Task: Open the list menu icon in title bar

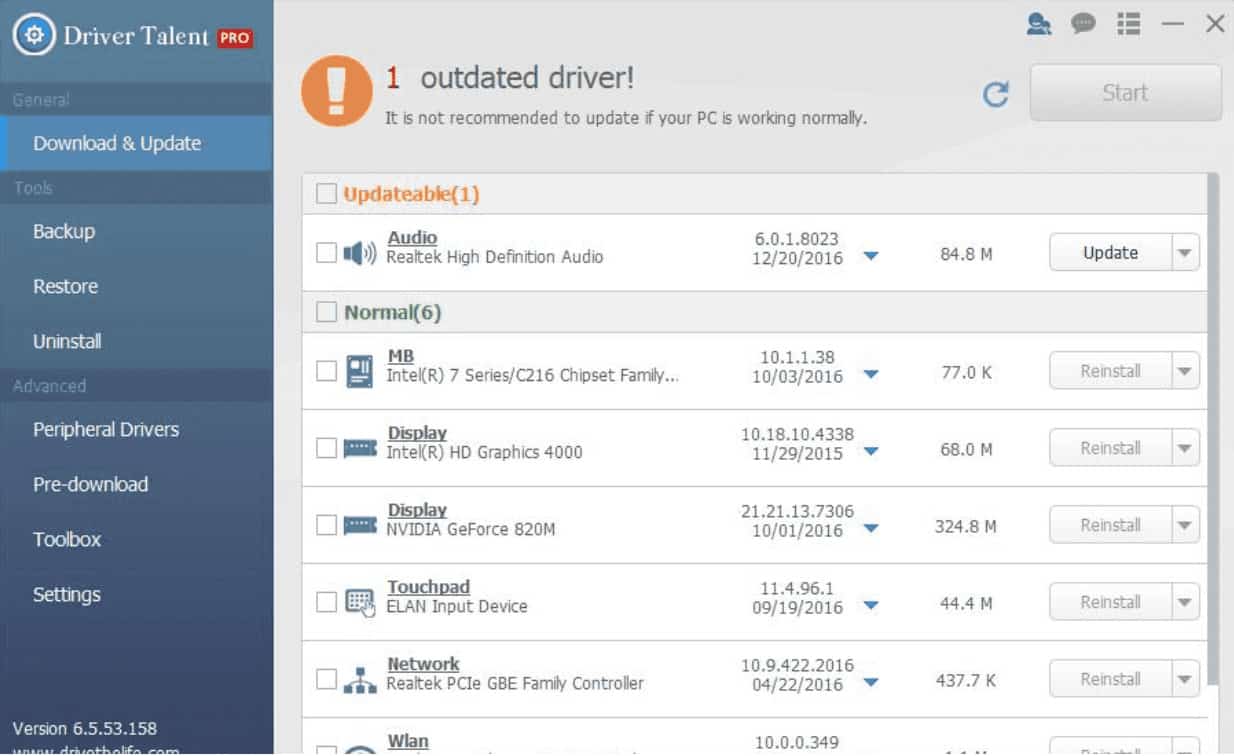Action: [1128, 24]
